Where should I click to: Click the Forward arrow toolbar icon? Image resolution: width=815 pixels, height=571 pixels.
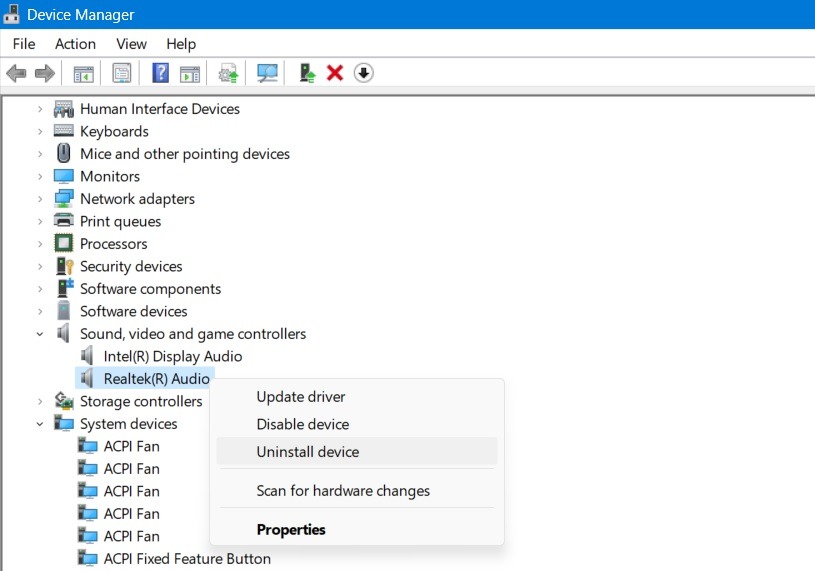tap(45, 73)
